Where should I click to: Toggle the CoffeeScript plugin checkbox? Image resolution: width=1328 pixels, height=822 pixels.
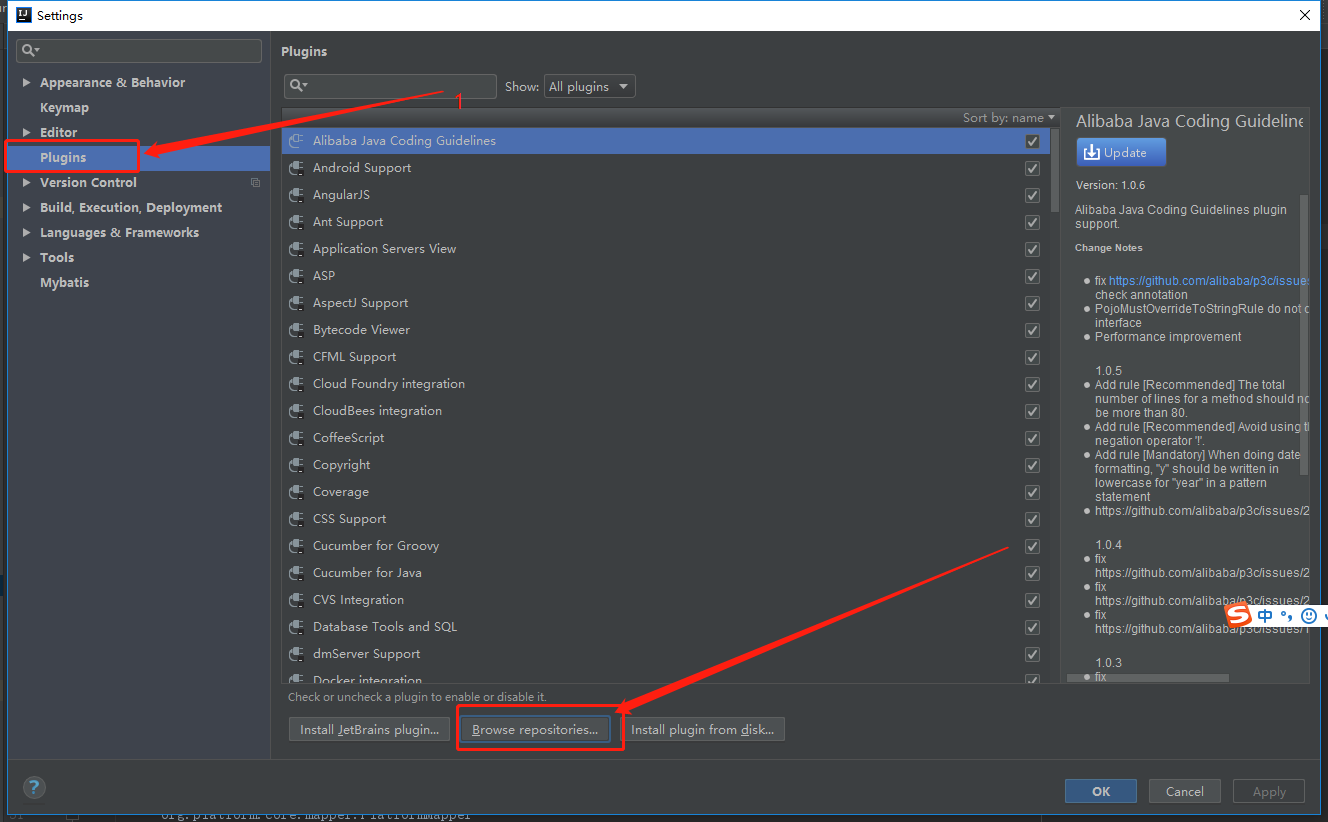tap(1032, 438)
